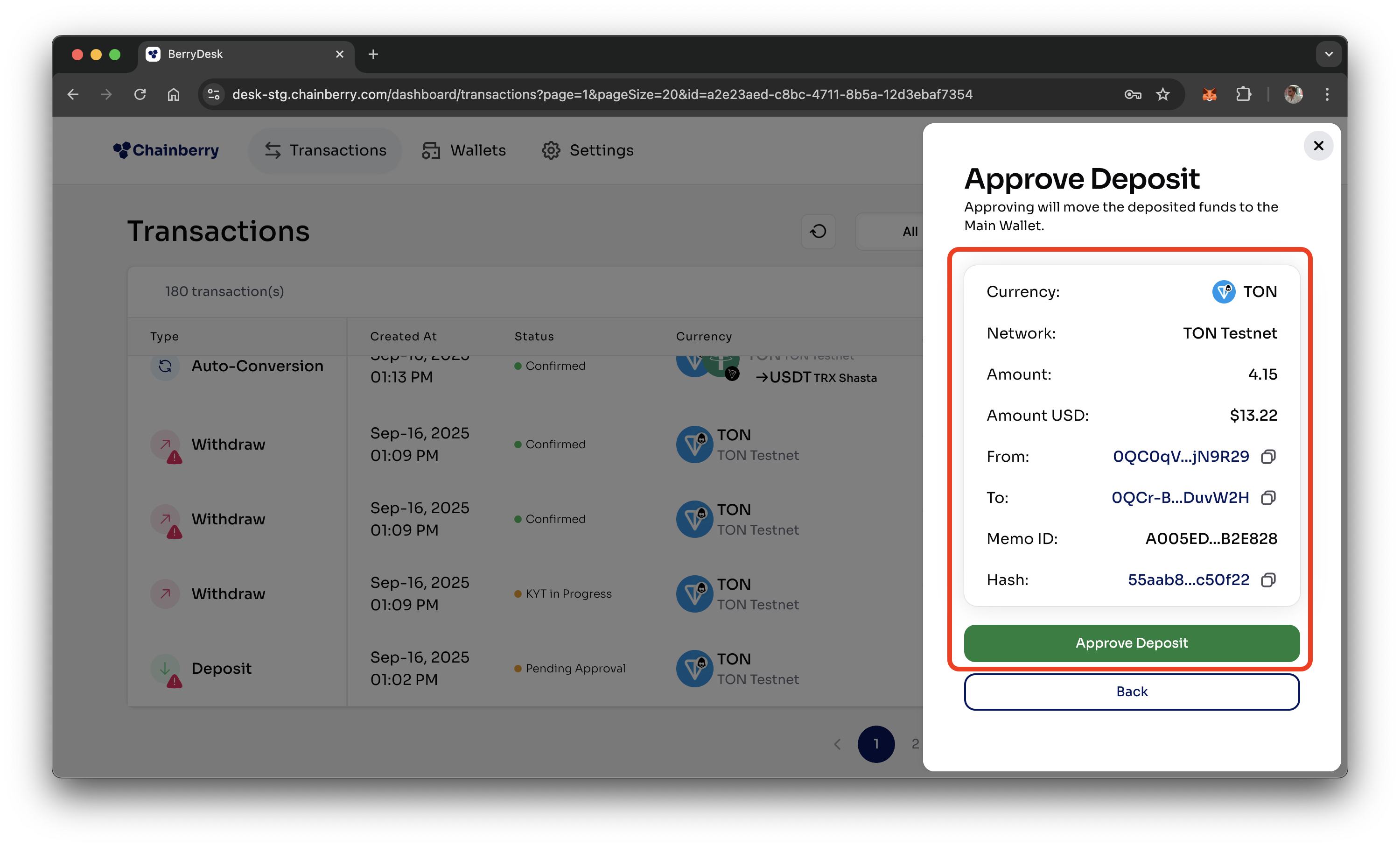The image size is (1400, 847).
Task: Open the 0QC0qV...jN9R29 address link
Action: click(1181, 457)
